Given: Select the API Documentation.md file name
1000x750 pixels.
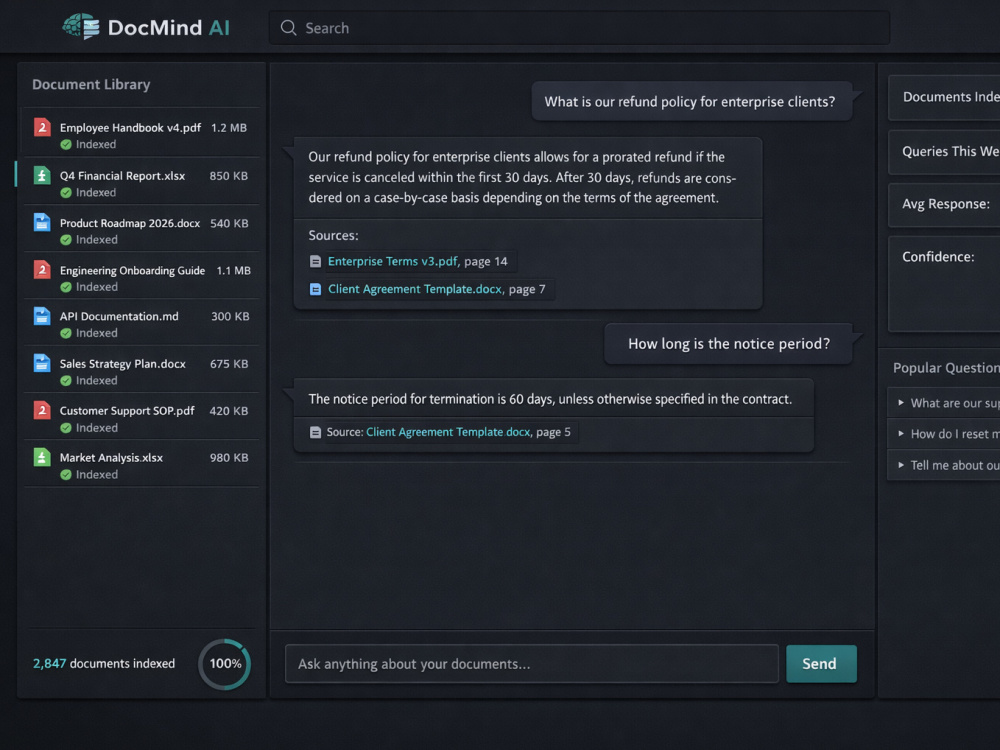Looking at the screenshot, I should point(119,316).
